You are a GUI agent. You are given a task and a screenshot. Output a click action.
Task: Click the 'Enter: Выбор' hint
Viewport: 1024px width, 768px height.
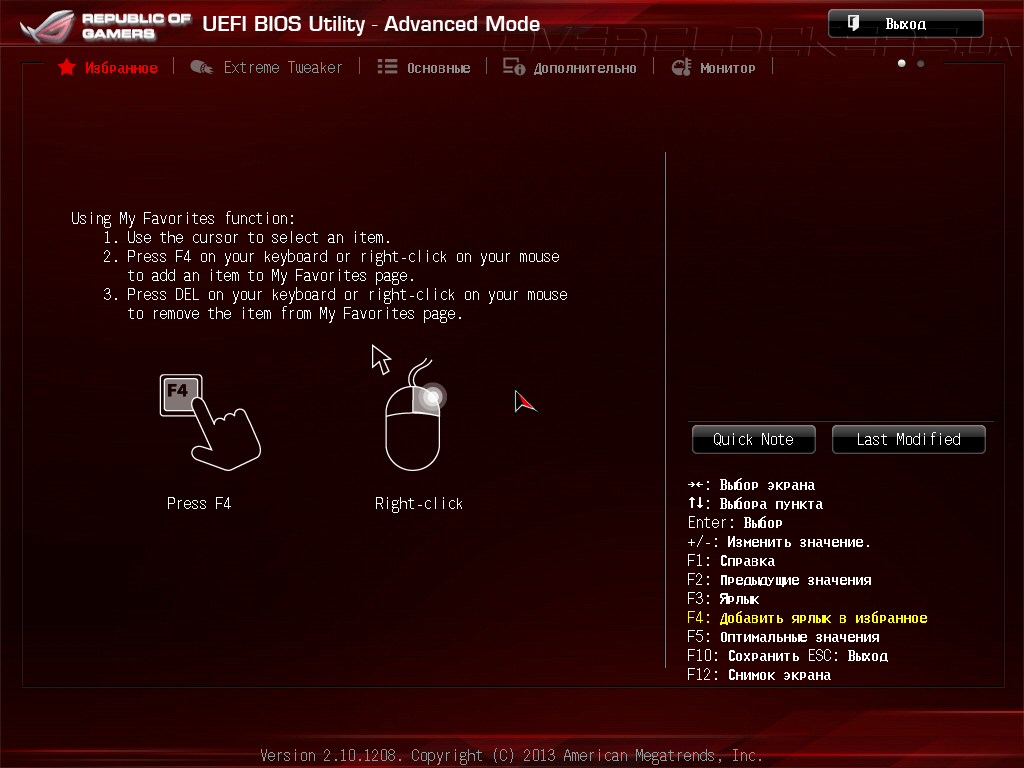point(735,523)
